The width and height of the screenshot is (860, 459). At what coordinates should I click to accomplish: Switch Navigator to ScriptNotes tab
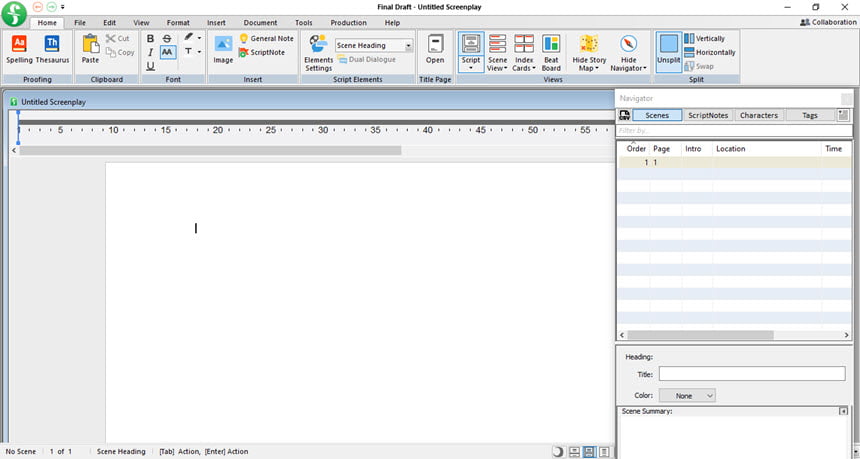coord(708,115)
